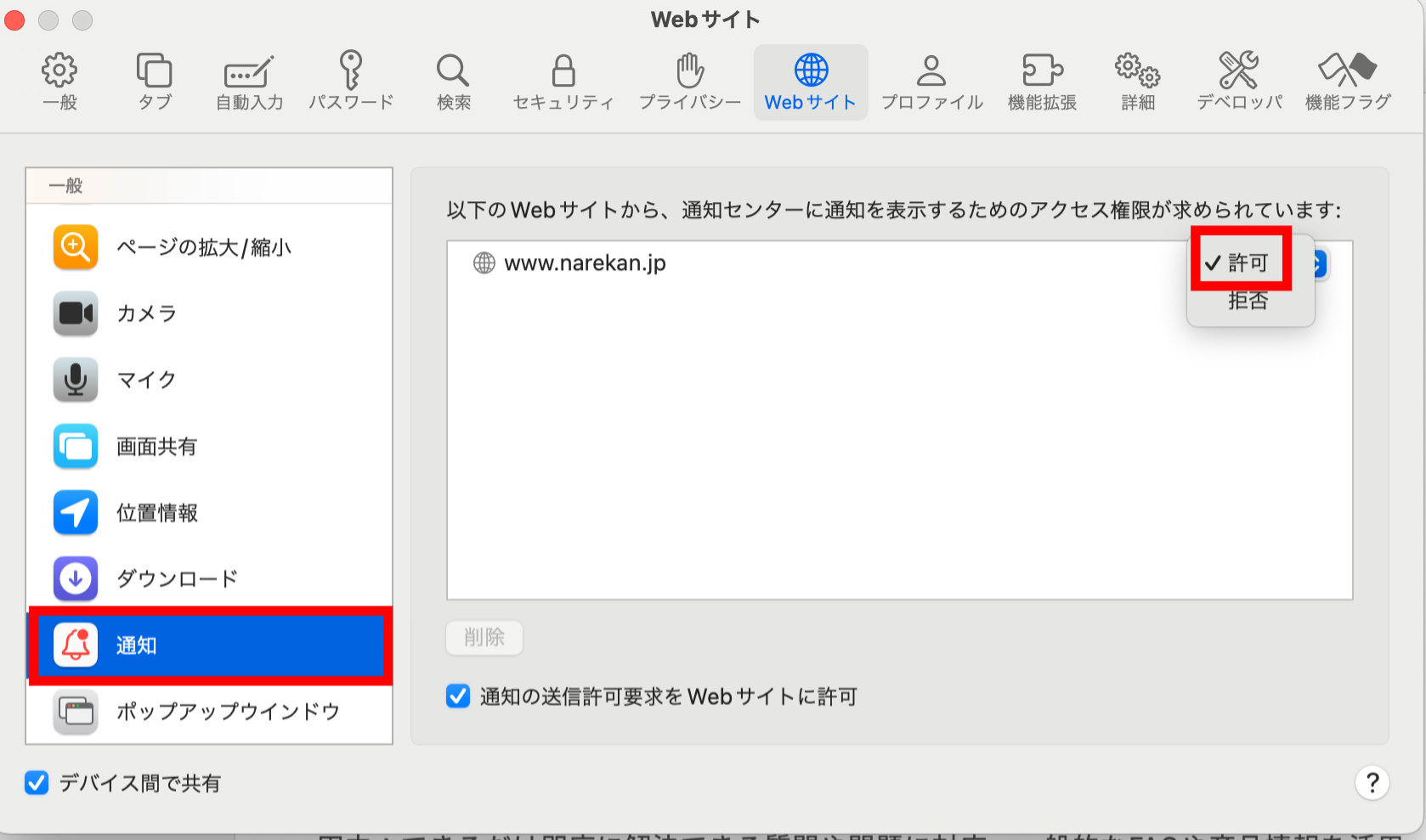Open the パスワード (Passwords) settings icon

click(x=350, y=81)
